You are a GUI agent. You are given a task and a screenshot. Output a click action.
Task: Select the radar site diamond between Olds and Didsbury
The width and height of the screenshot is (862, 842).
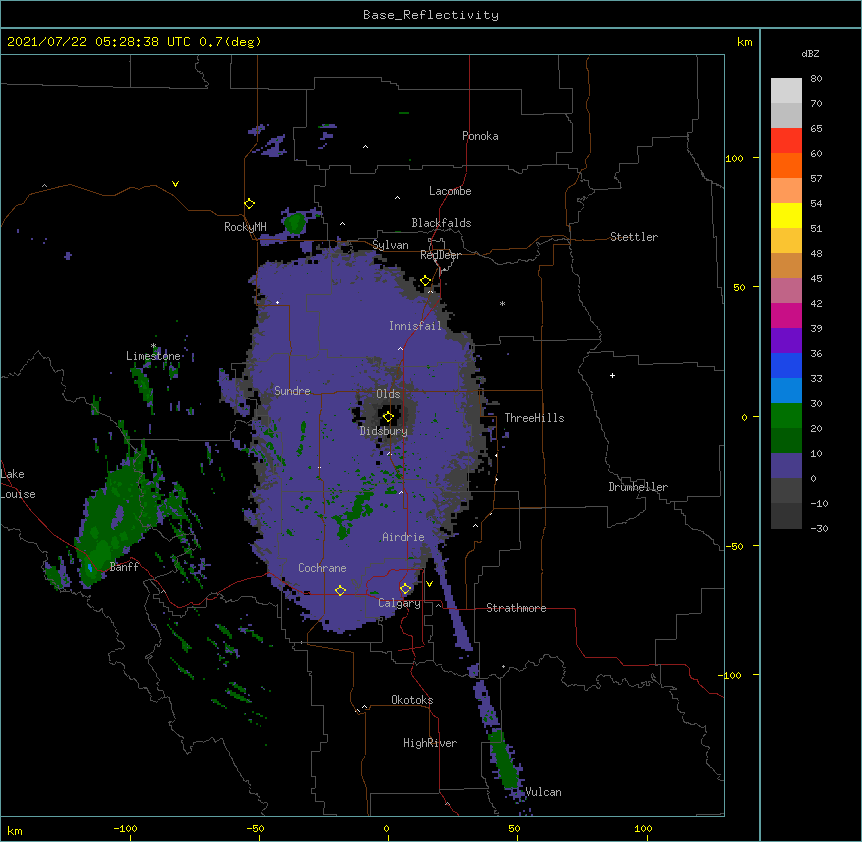pyautogui.click(x=388, y=417)
